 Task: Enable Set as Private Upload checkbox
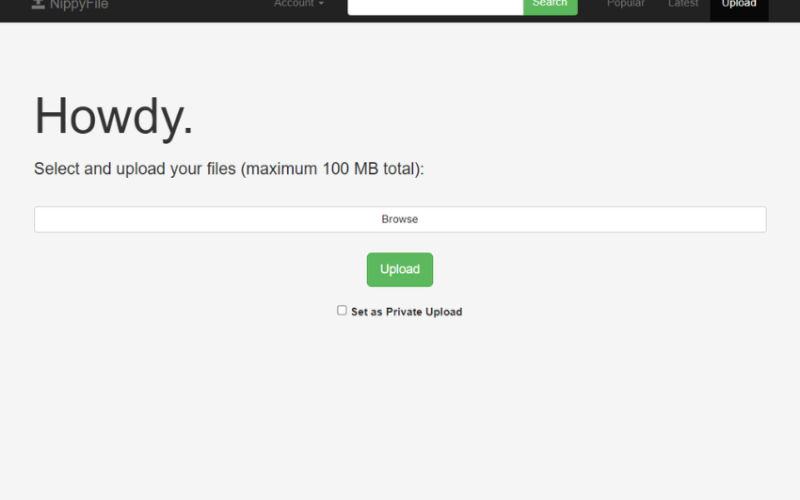(342, 310)
